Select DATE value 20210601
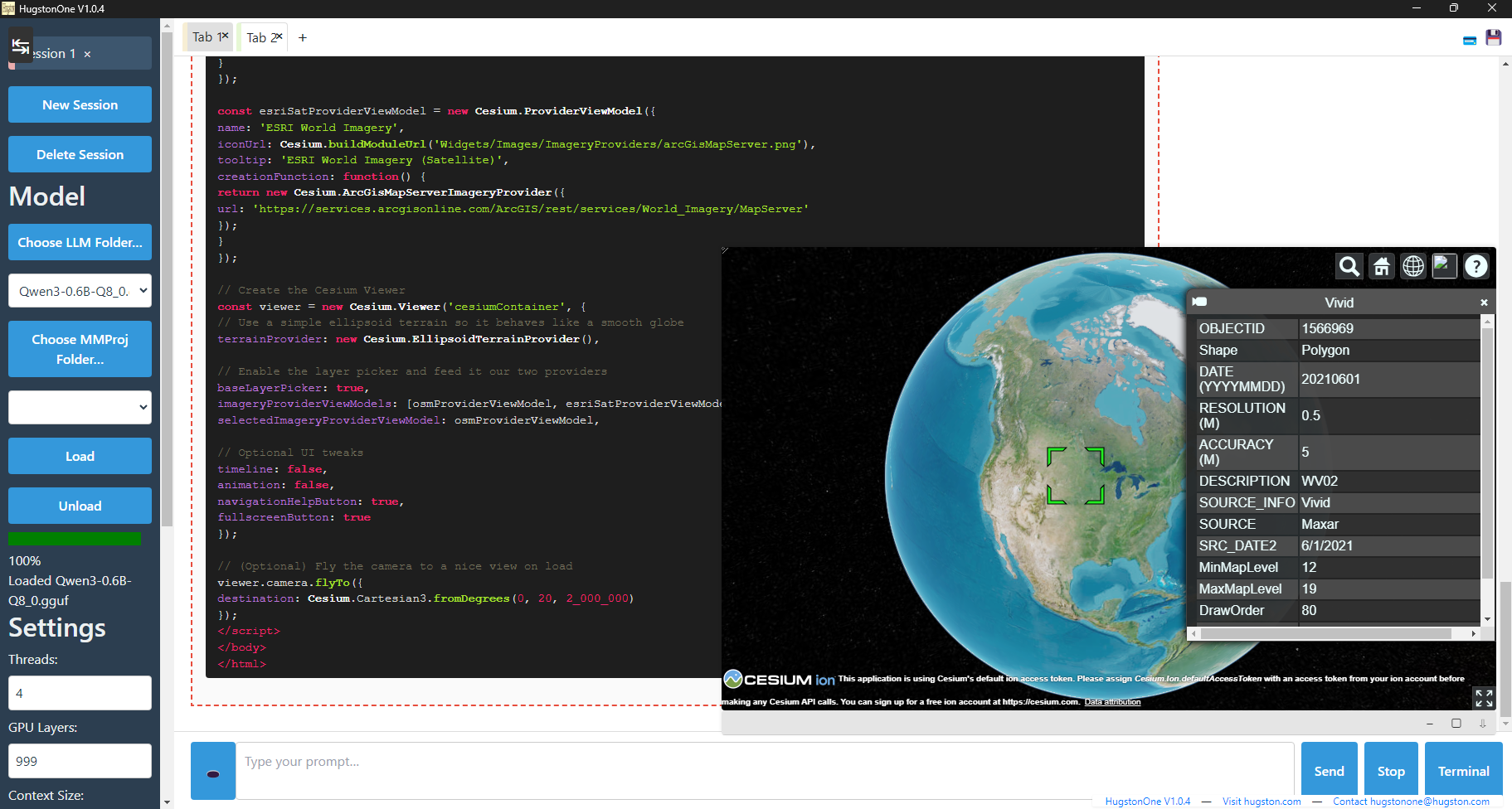The height and width of the screenshot is (809, 1512). (1330, 380)
